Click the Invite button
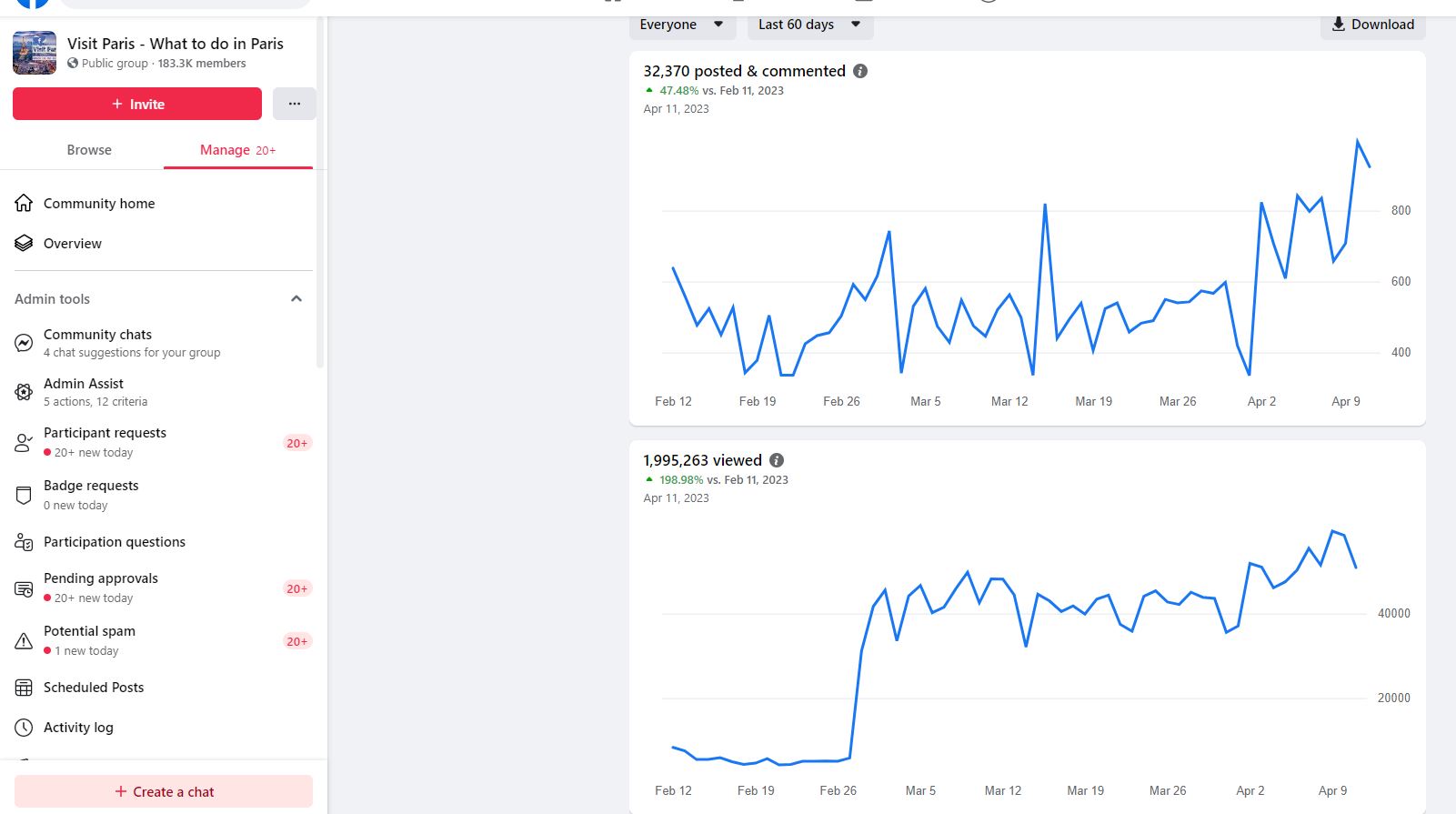Image resolution: width=1456 pixels, height=814 pixels. pos(137,104)
